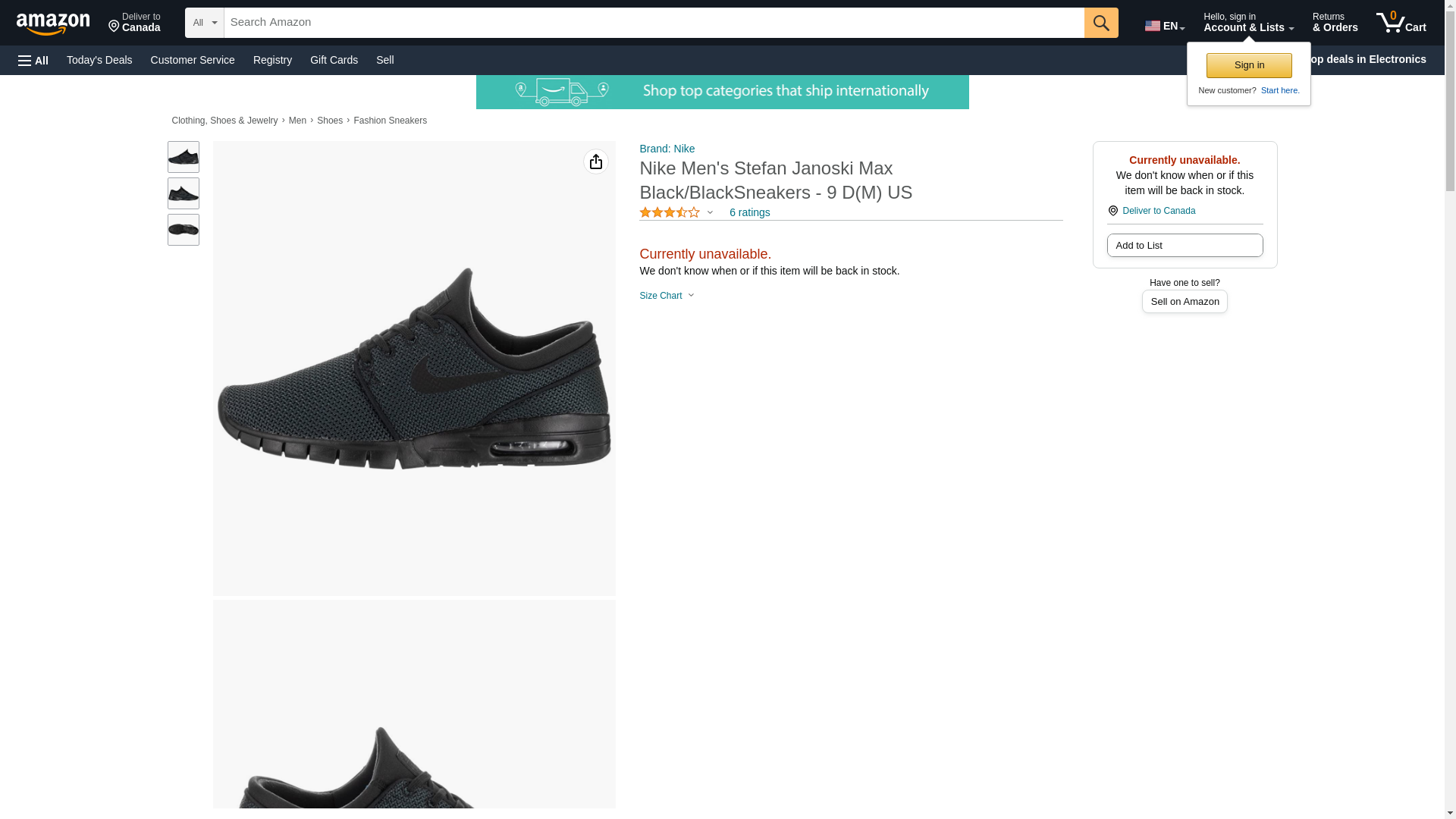
Task: Click the yellow Sign in button
Action: (1248, 65)
